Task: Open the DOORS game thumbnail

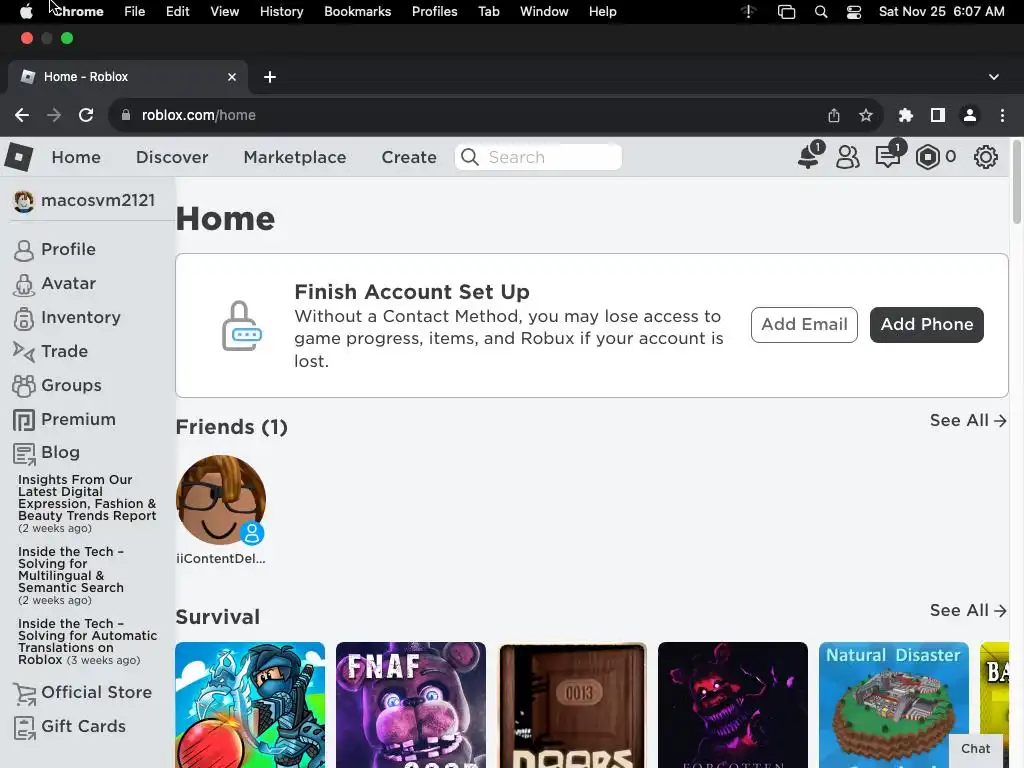Action: 572,705
